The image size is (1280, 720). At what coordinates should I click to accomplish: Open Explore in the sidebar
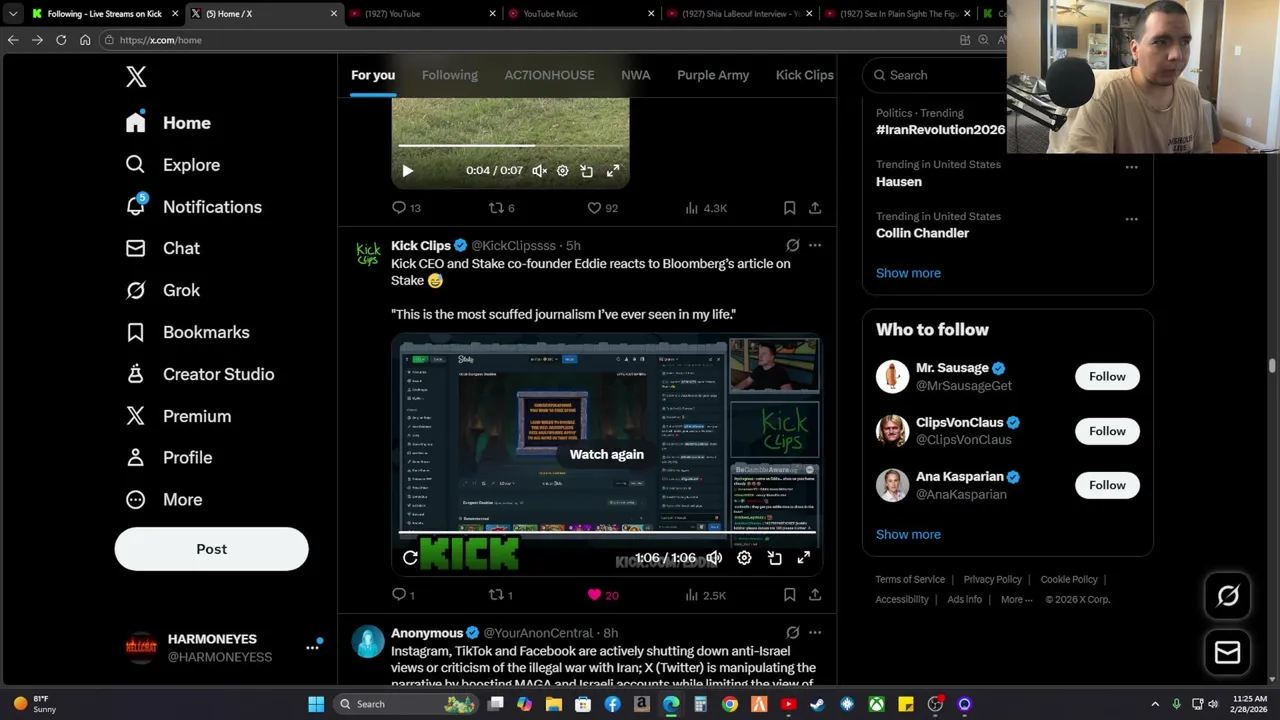(172, 165)
